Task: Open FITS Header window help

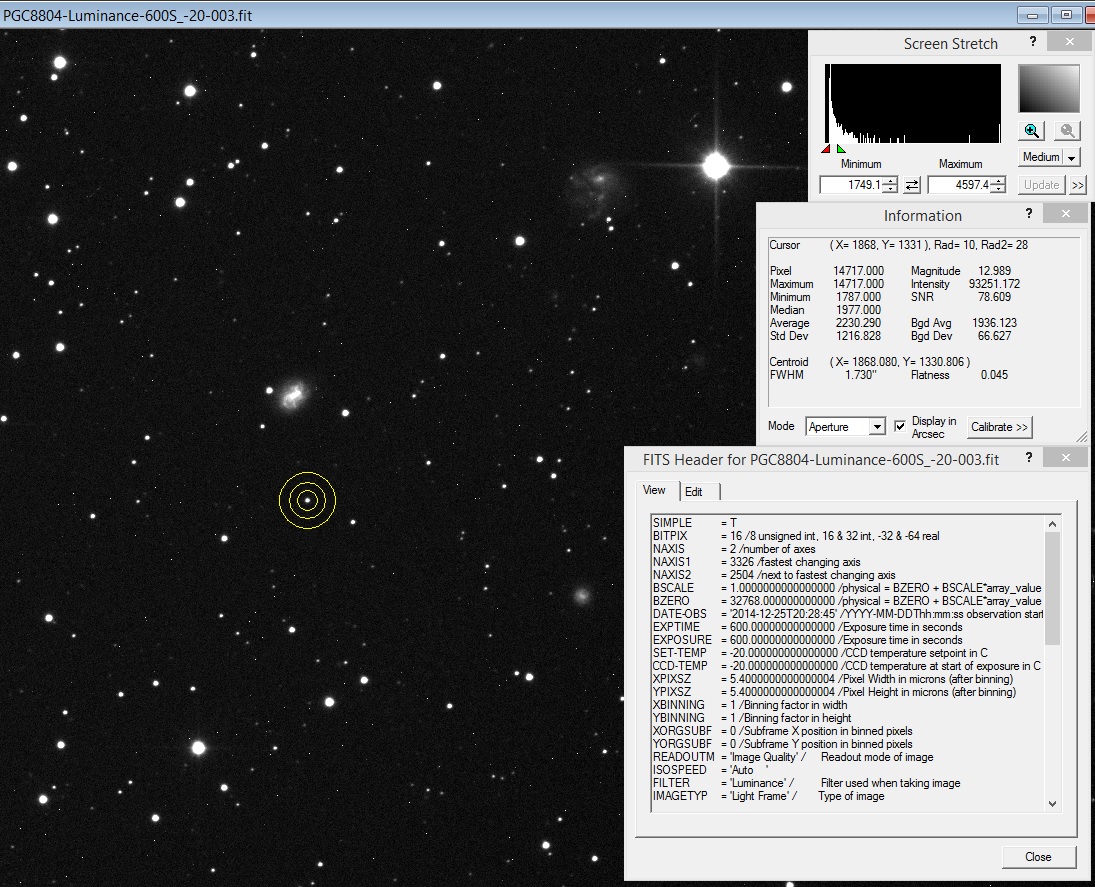Action: point(1029,457)
